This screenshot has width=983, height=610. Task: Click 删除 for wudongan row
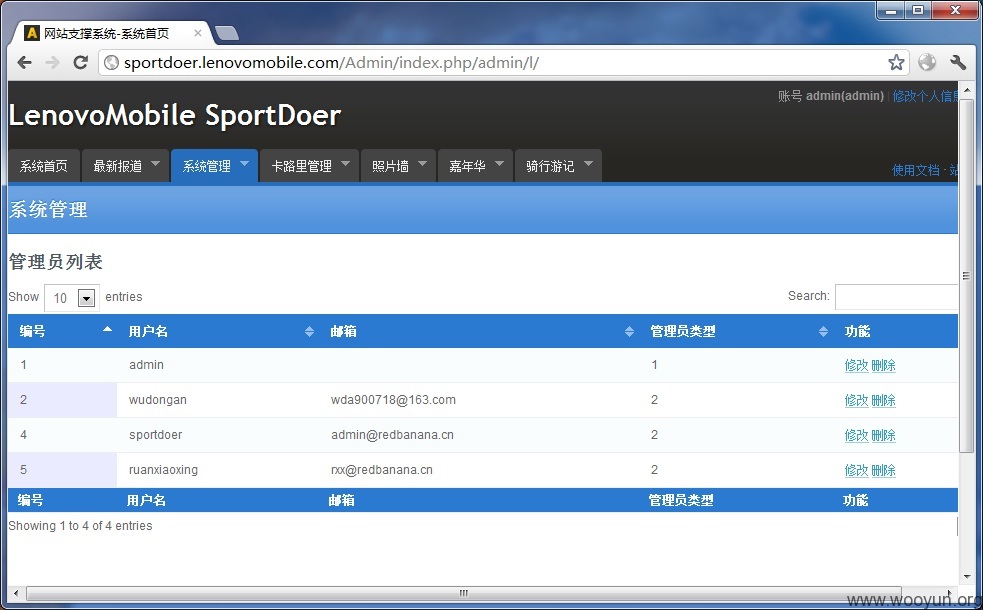point(883,401)
